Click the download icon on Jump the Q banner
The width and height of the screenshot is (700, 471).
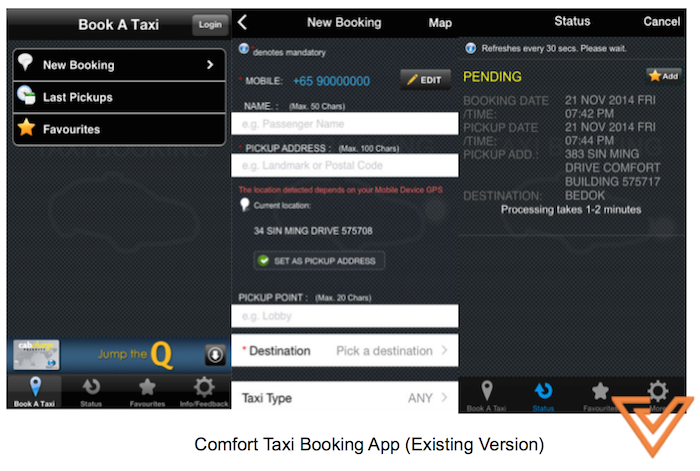coord(215,355)
